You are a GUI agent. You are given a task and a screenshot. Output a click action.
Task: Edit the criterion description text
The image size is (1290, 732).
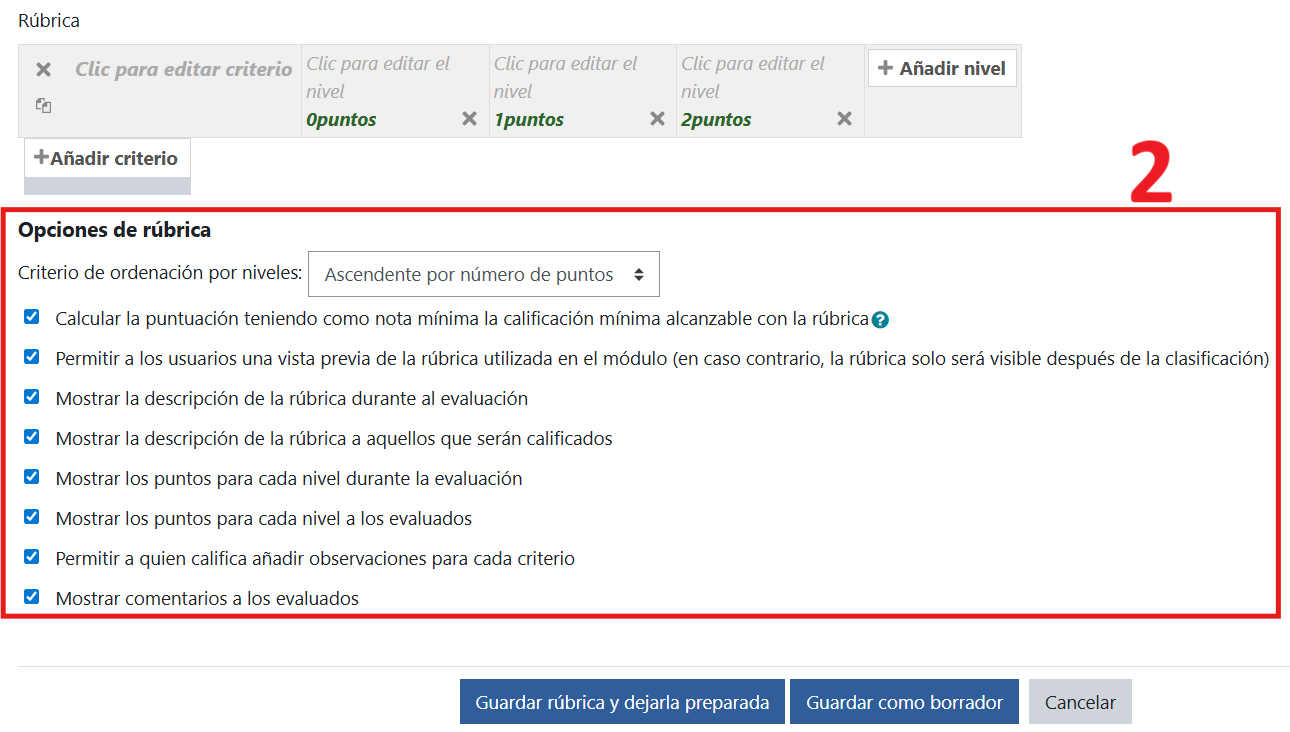184,70
